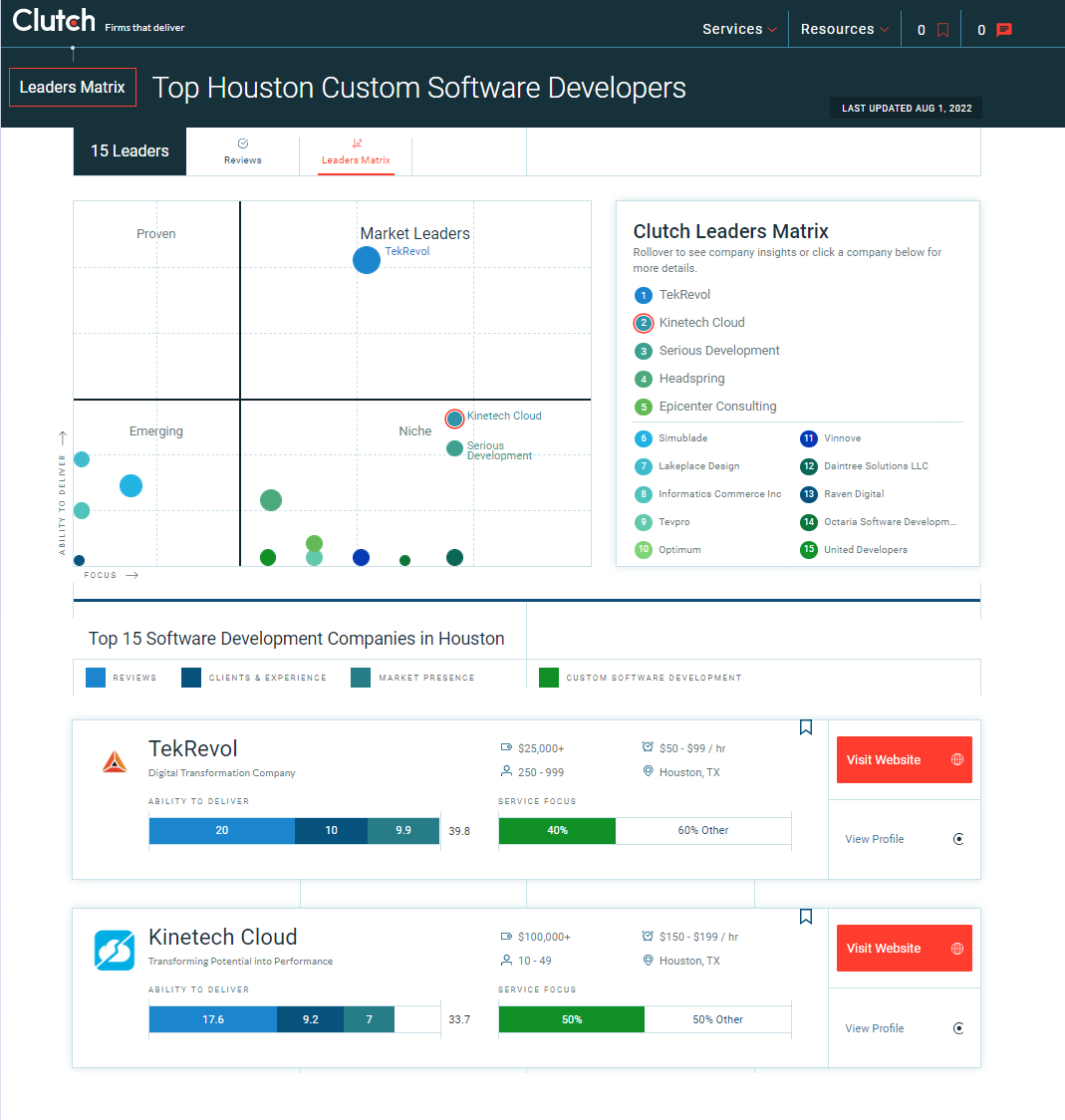Screen dimensions: 1065x1120
Task: Open the Kinetech Cloud company name link
Action: pyautogui.click(x=223, y=937)
